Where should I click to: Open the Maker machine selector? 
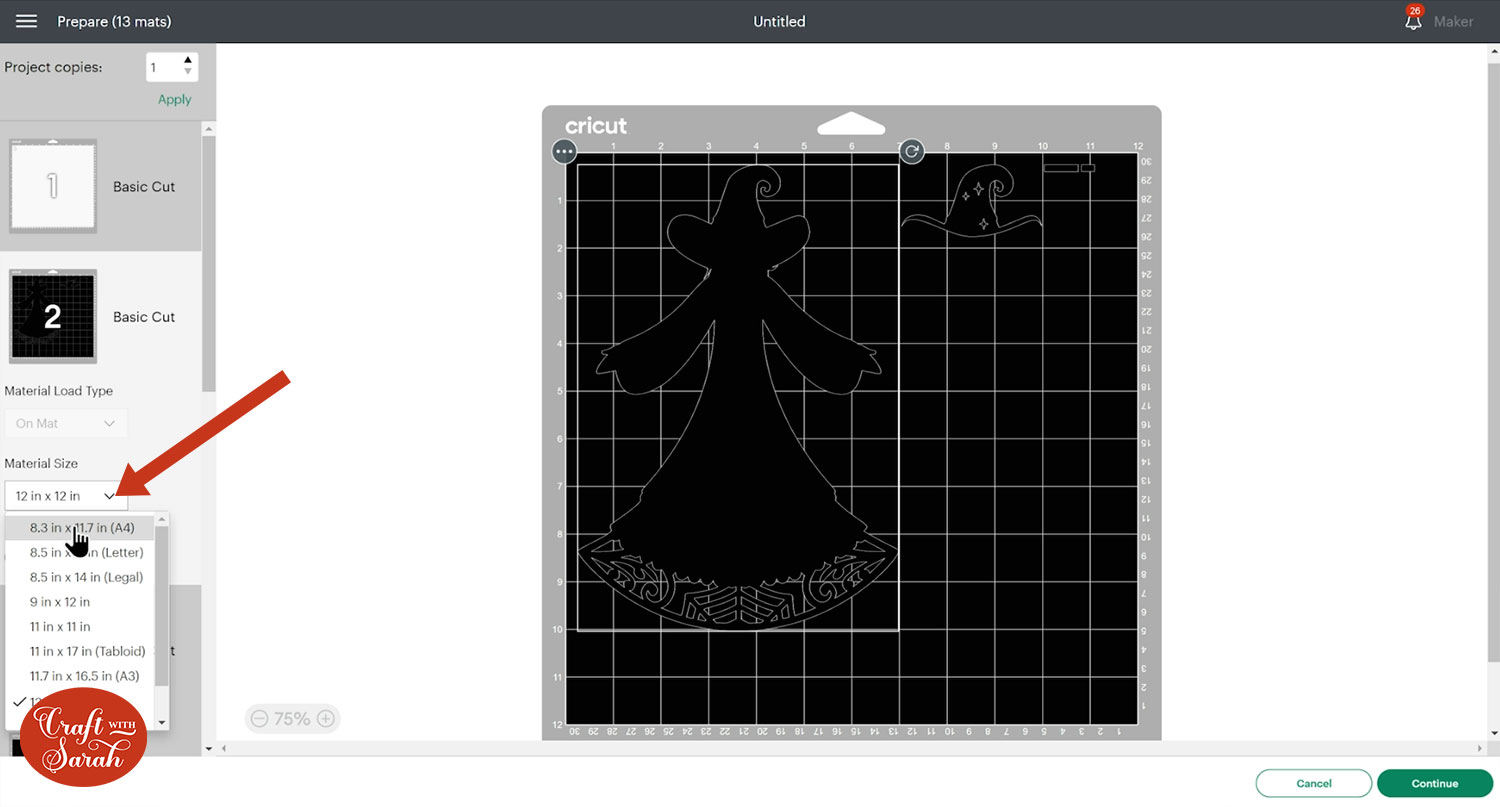(x=1453, y=21)
